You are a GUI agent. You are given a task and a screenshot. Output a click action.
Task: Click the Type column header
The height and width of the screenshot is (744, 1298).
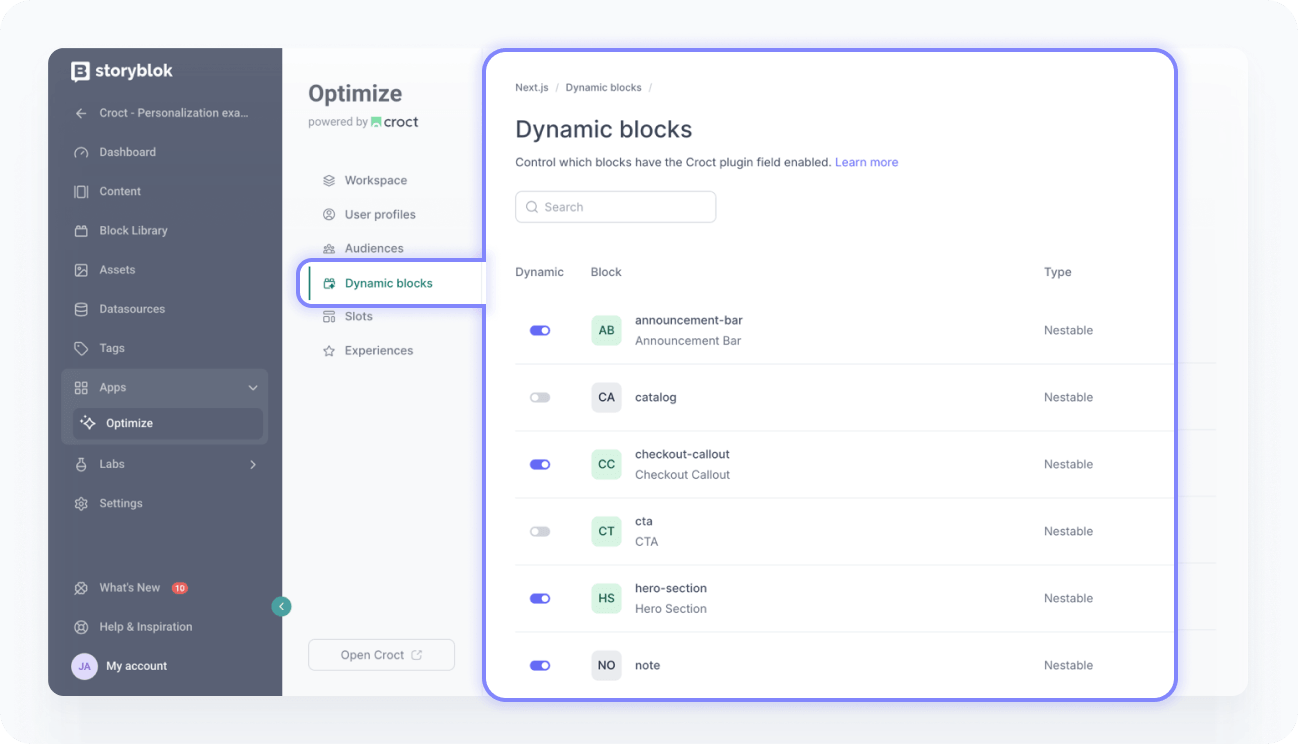[1058, 272]
